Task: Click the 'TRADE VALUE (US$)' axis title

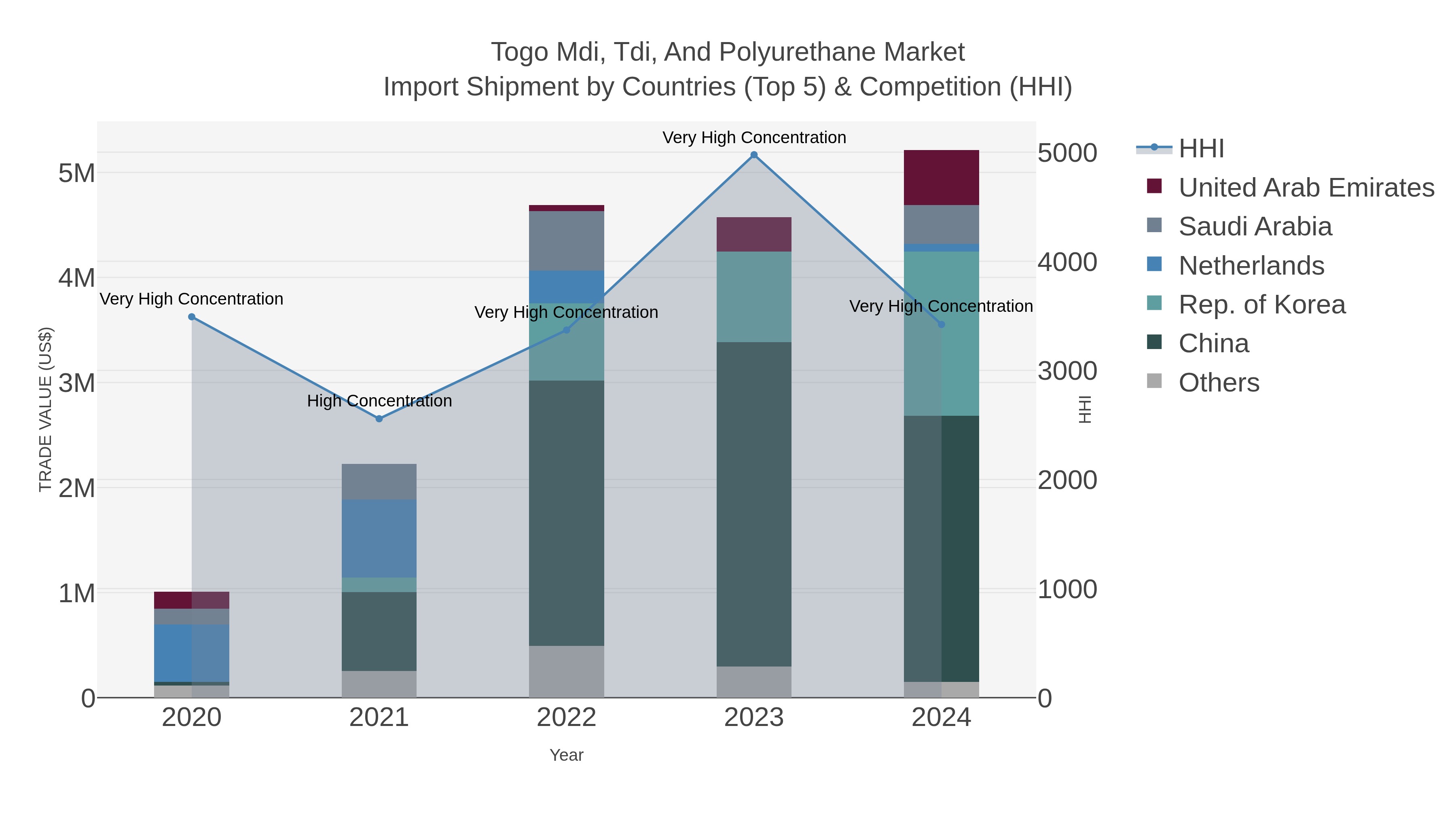Action: coord(45,409)
